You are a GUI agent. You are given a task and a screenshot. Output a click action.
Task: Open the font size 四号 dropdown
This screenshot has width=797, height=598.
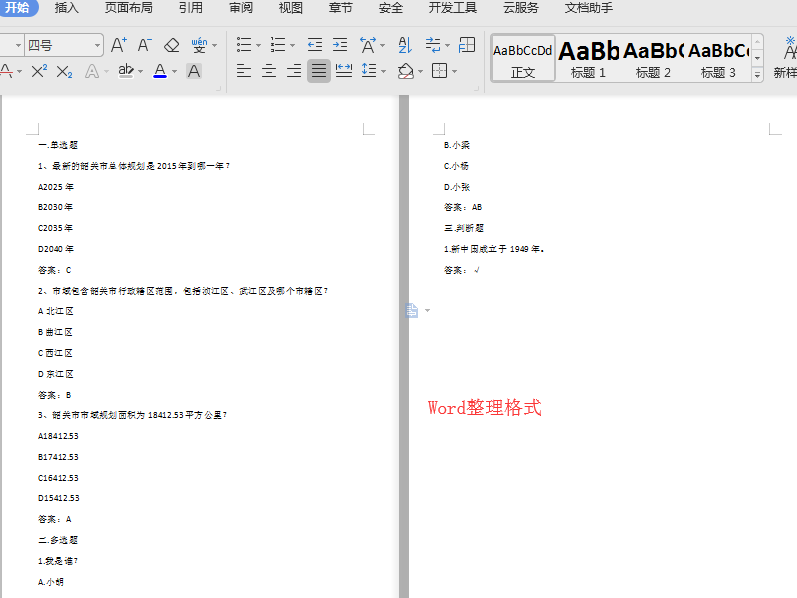tap(97, 45)
